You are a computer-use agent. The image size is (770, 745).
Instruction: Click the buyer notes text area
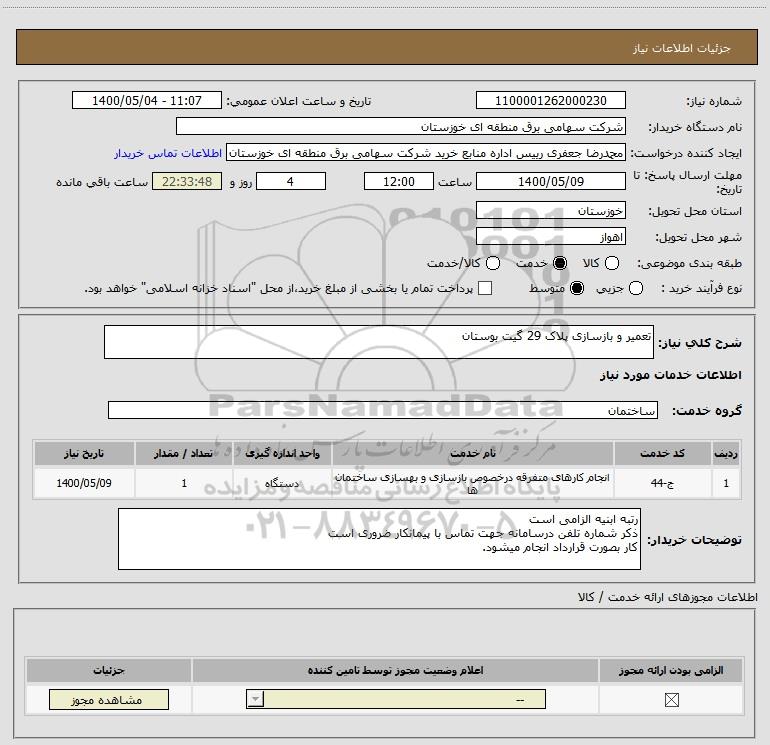pyautogui.click(x=379, y=539)
